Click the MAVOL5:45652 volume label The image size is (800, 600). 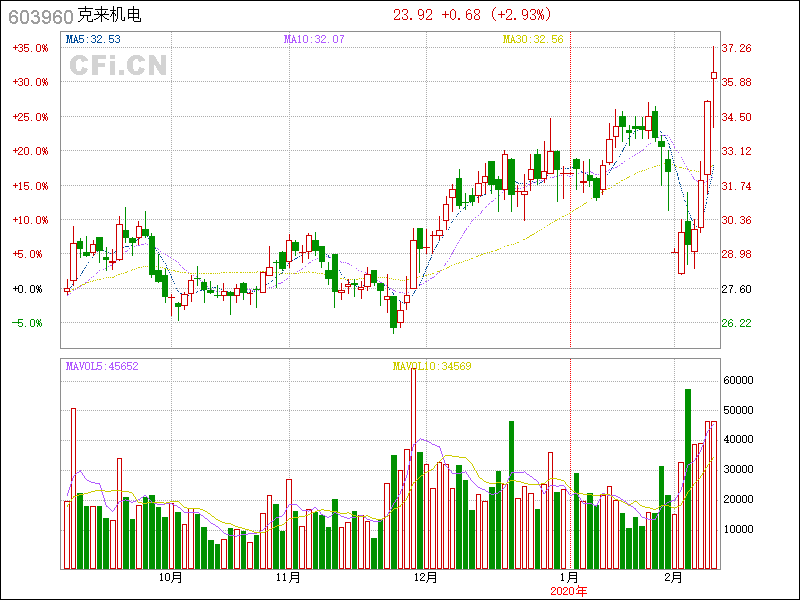102,366
